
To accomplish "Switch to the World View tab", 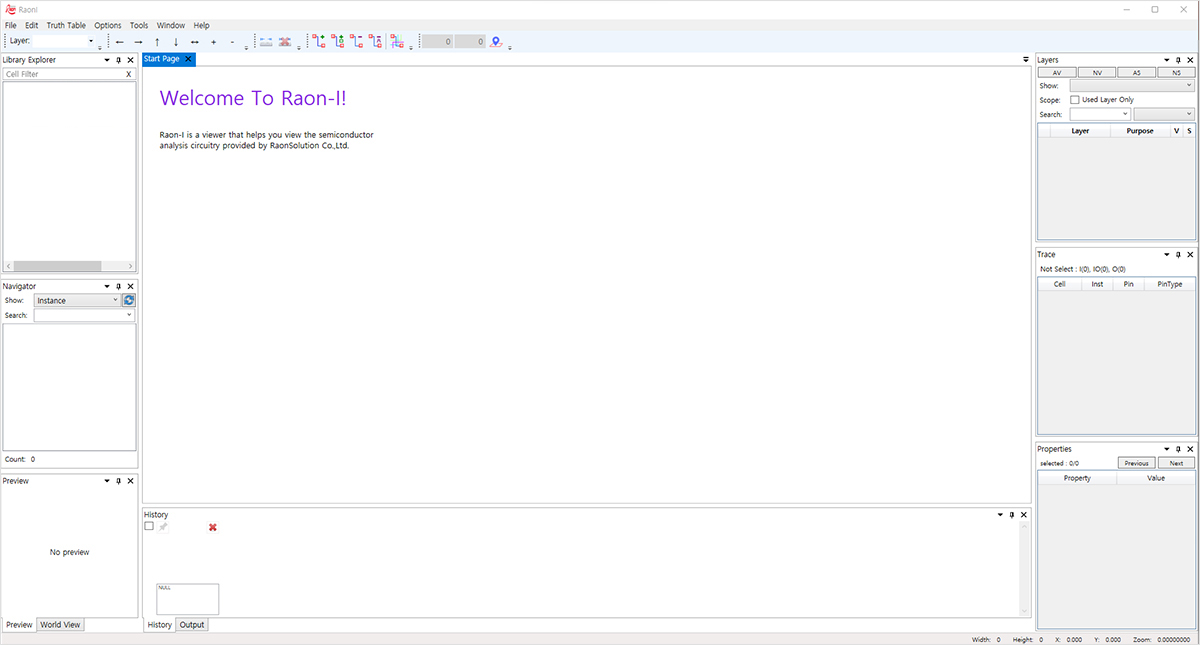I will [x=61, y=625].
